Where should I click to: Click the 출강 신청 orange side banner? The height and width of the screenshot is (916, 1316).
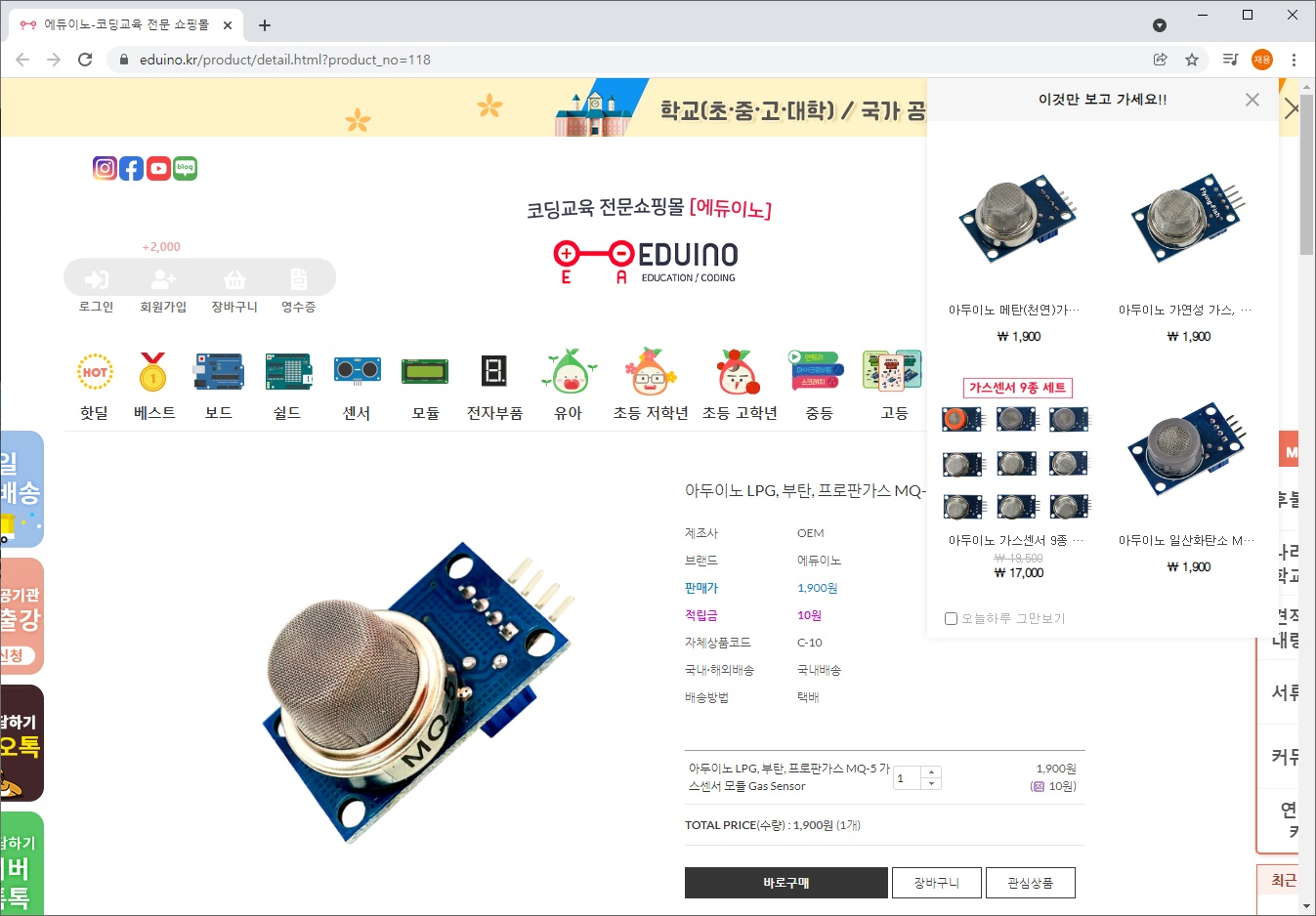(x=21, y=616)
